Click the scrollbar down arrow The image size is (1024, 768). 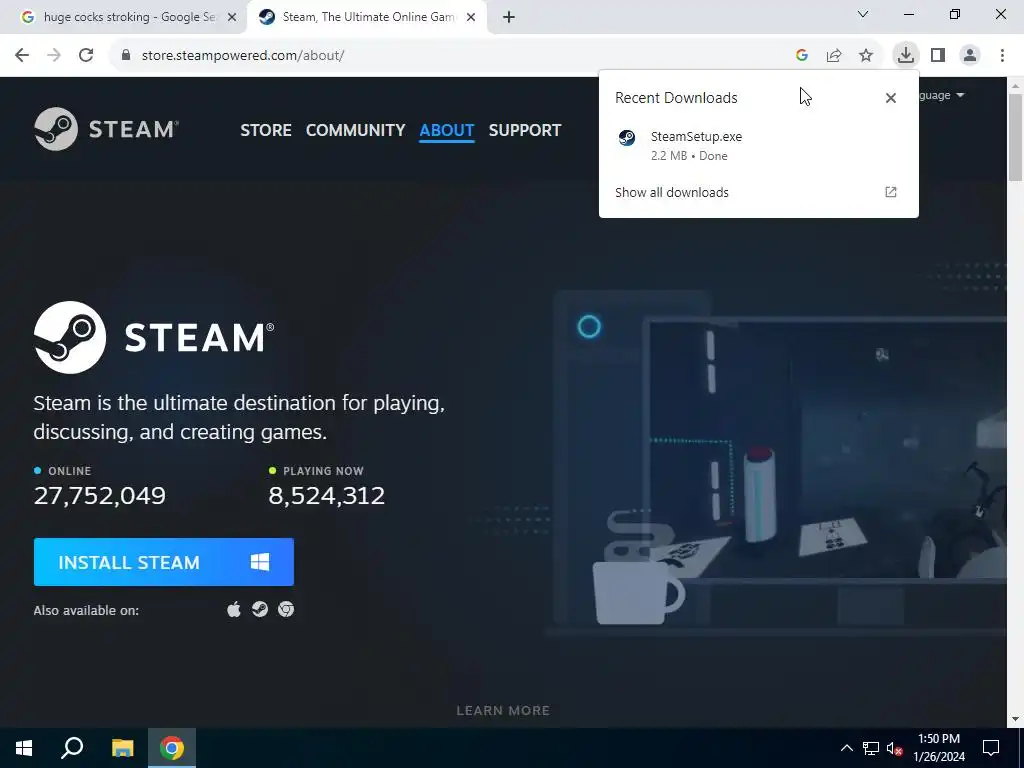(1015, 719)
